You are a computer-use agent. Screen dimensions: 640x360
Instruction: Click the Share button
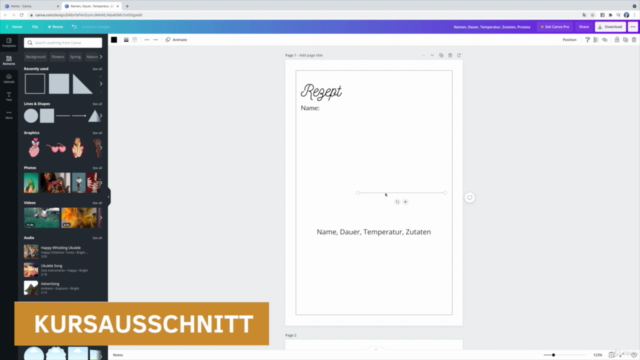584,27
